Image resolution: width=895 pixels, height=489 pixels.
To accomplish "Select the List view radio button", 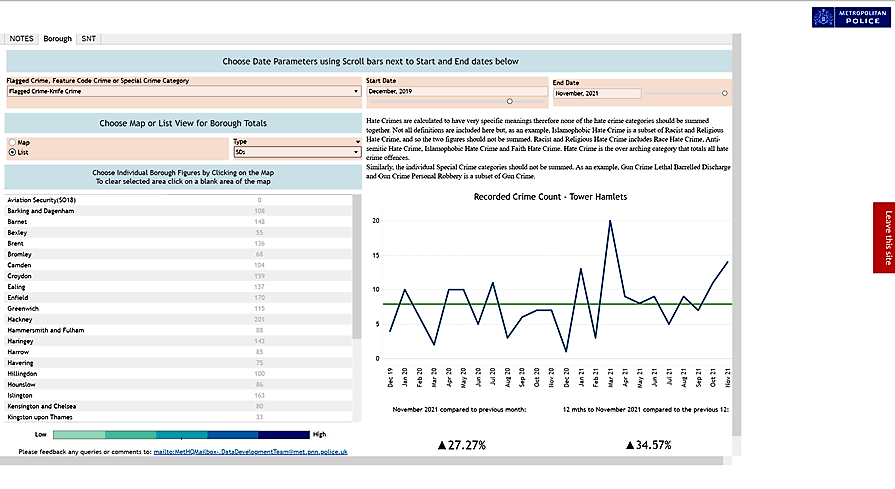I will (12, 153).
